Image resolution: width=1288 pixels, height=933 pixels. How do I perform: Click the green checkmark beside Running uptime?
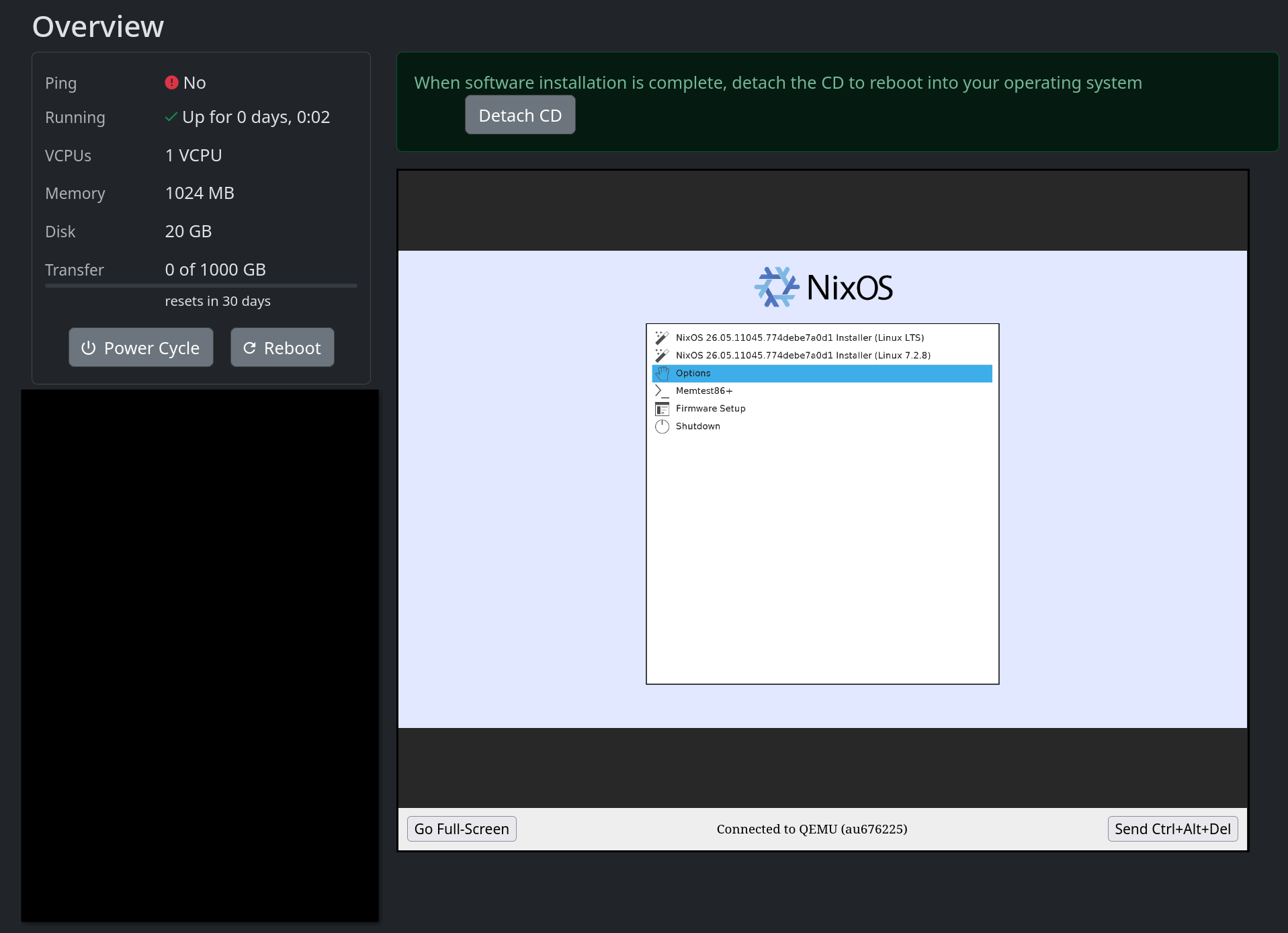pyautogui.click(x=171, y=117)
